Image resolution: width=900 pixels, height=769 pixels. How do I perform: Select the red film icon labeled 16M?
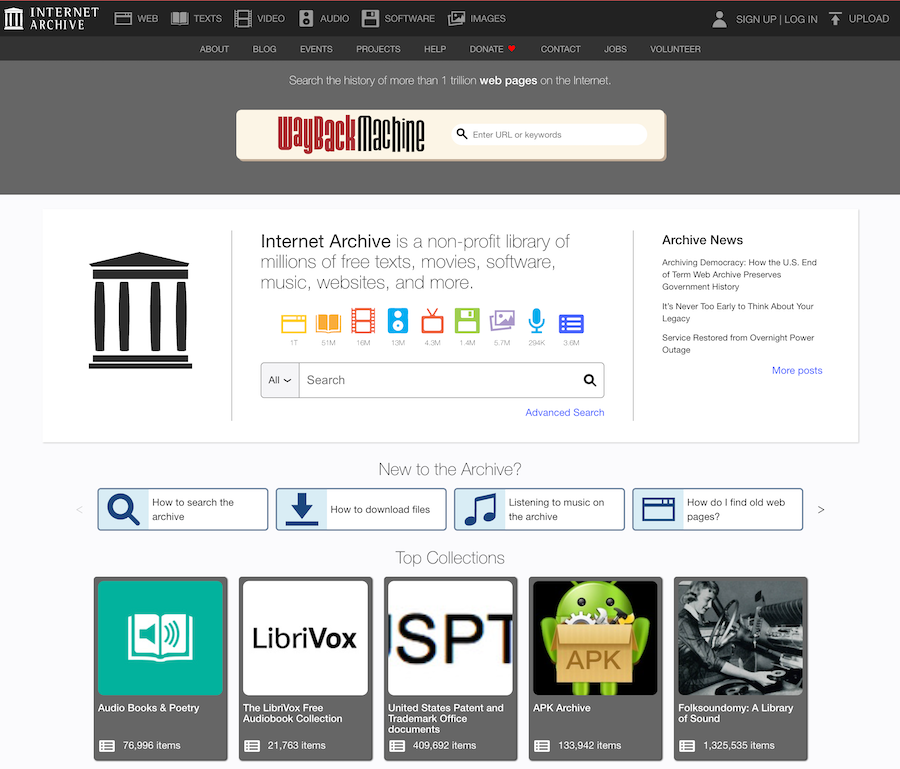[x=363, y=321]
